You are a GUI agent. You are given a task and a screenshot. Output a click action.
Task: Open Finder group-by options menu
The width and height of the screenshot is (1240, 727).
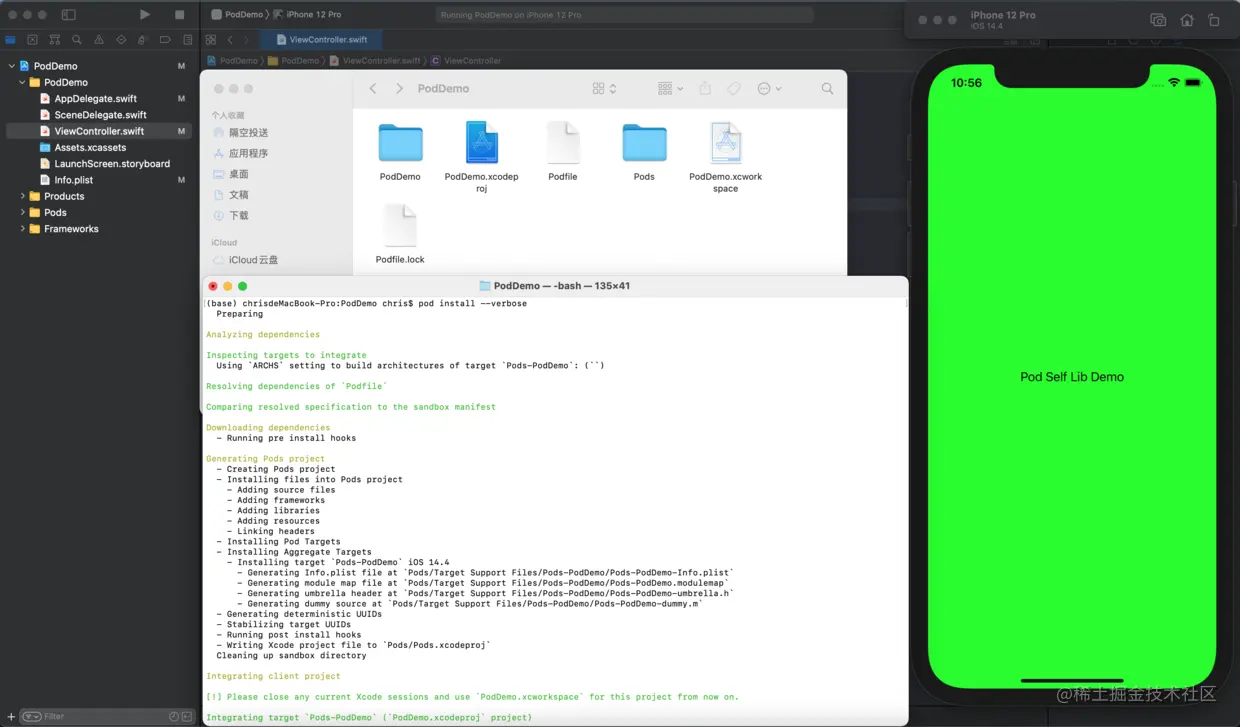point(670,89)
